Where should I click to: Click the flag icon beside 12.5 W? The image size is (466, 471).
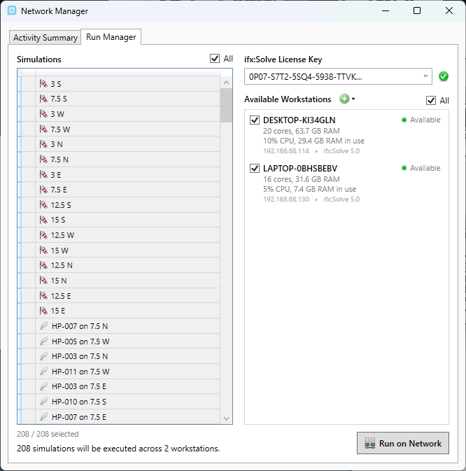43,235
